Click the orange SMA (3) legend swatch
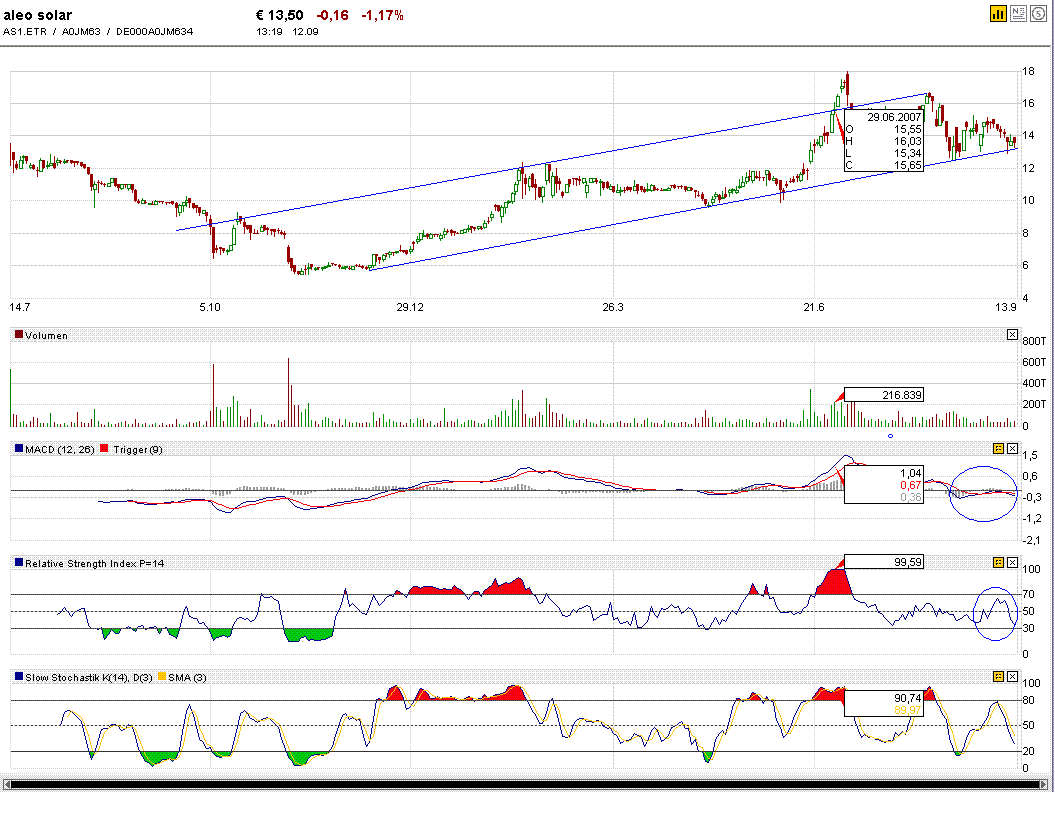 click(162, 678)
